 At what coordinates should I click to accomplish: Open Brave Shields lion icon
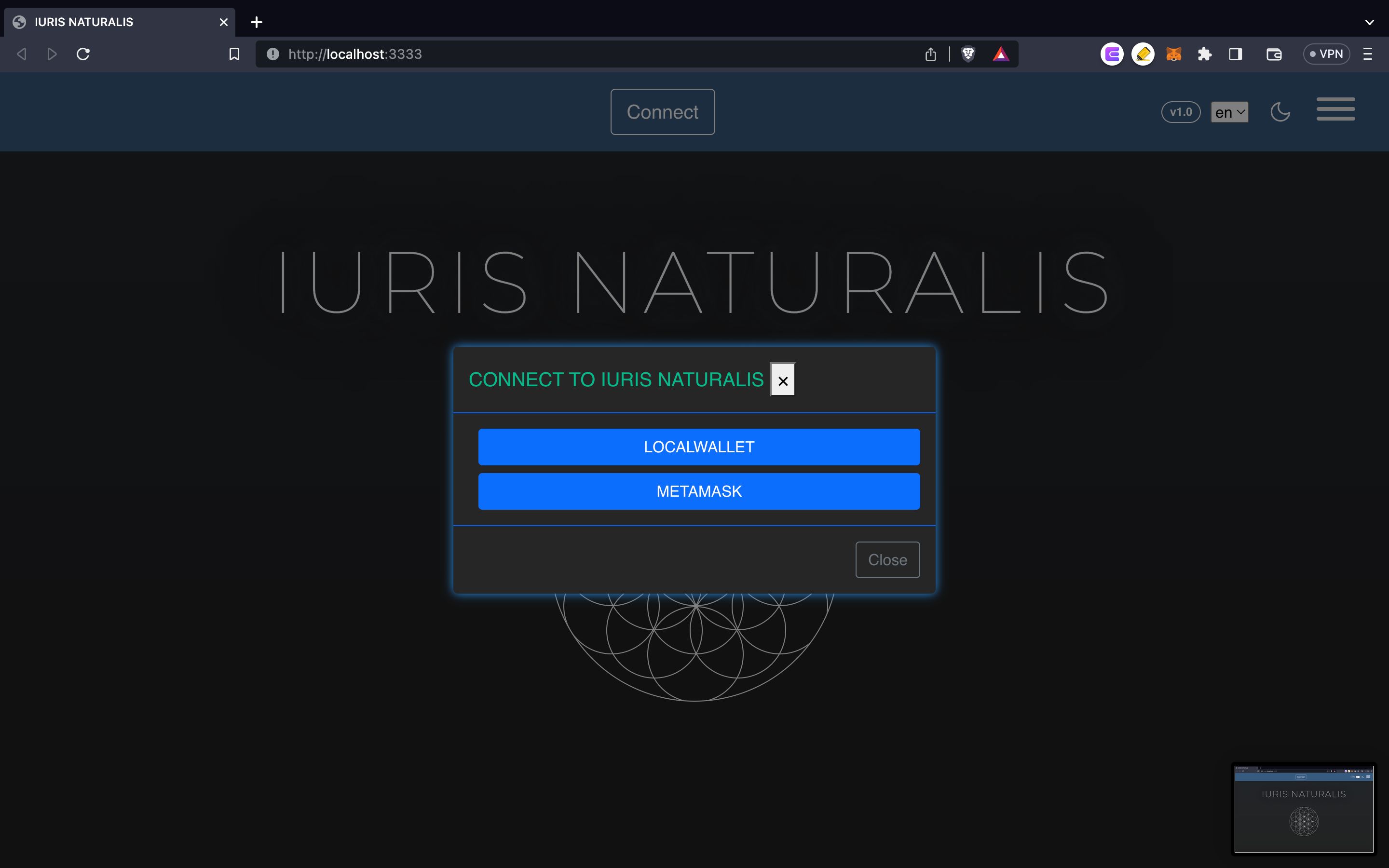click(967, 54)
